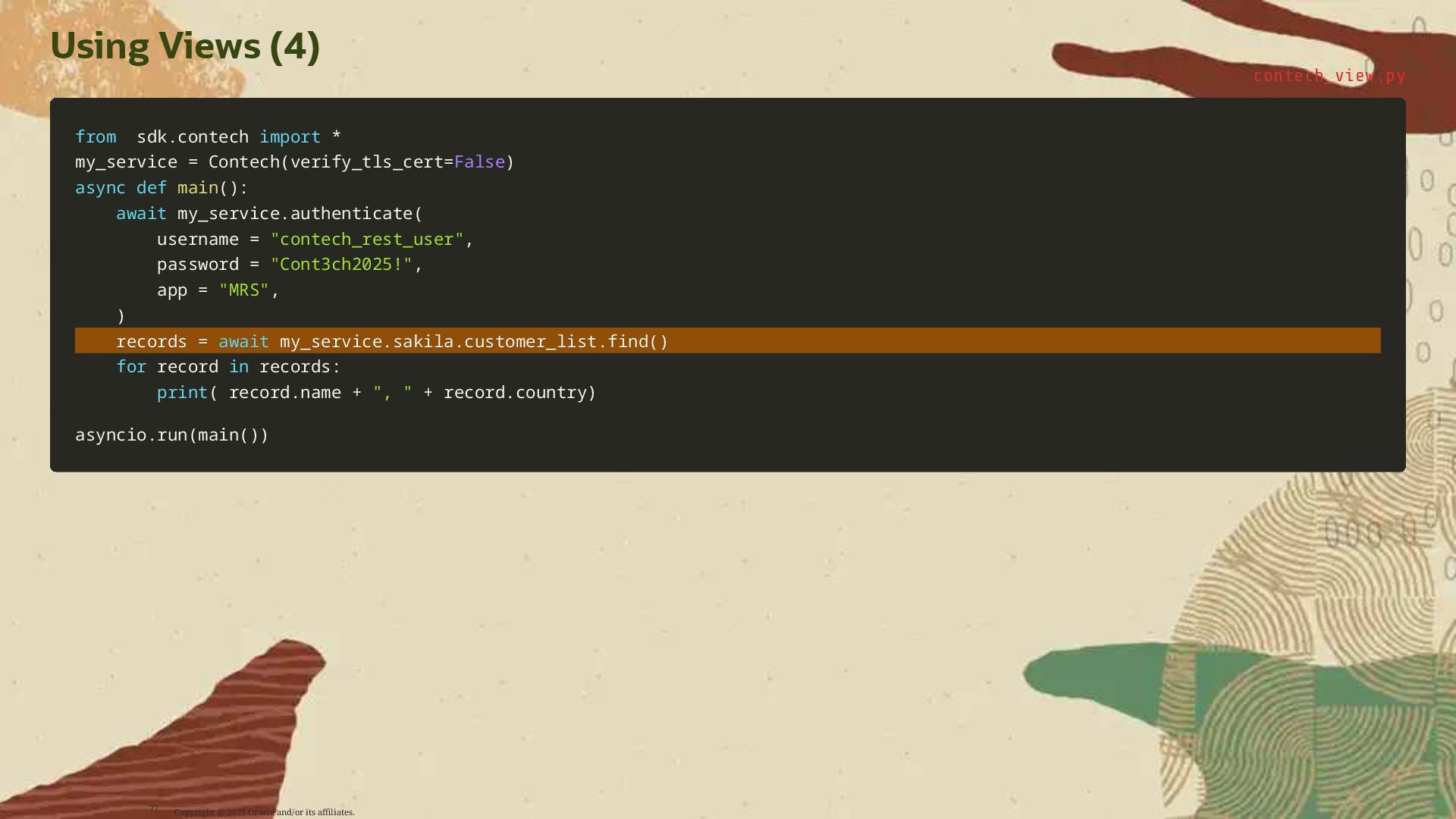1456x819 pixels.
Task: Click the "import" keyword in first line
Action: [x=290, y=137]
